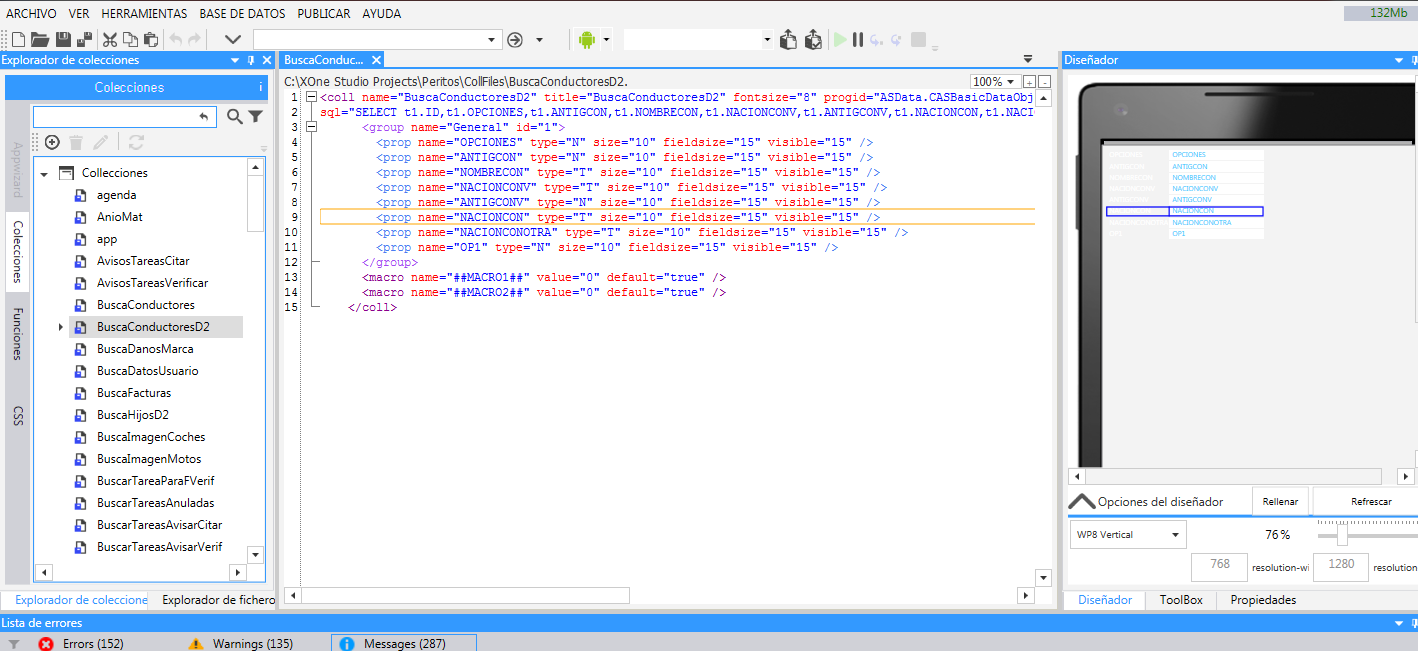Open the HERRAMIENTAS menu
The image size is (1418, 651).
(x=144, y=14)
